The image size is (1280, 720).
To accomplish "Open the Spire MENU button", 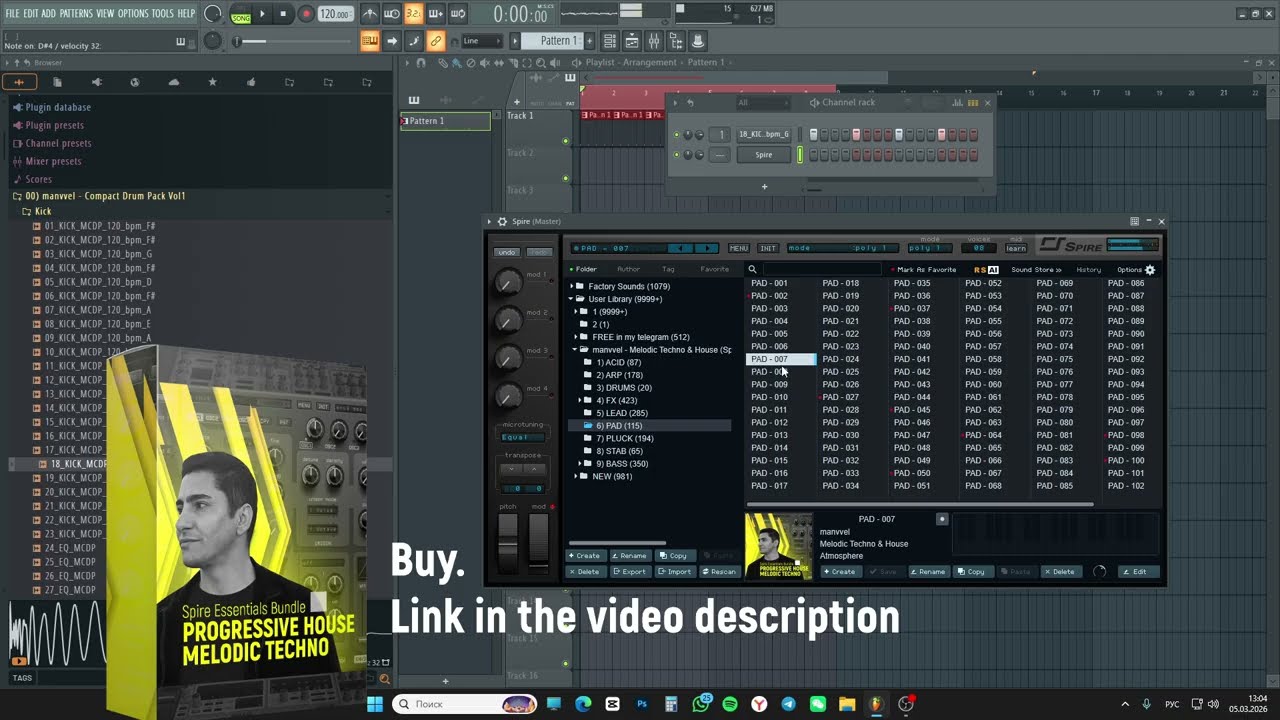I will [x=739, y=248].
